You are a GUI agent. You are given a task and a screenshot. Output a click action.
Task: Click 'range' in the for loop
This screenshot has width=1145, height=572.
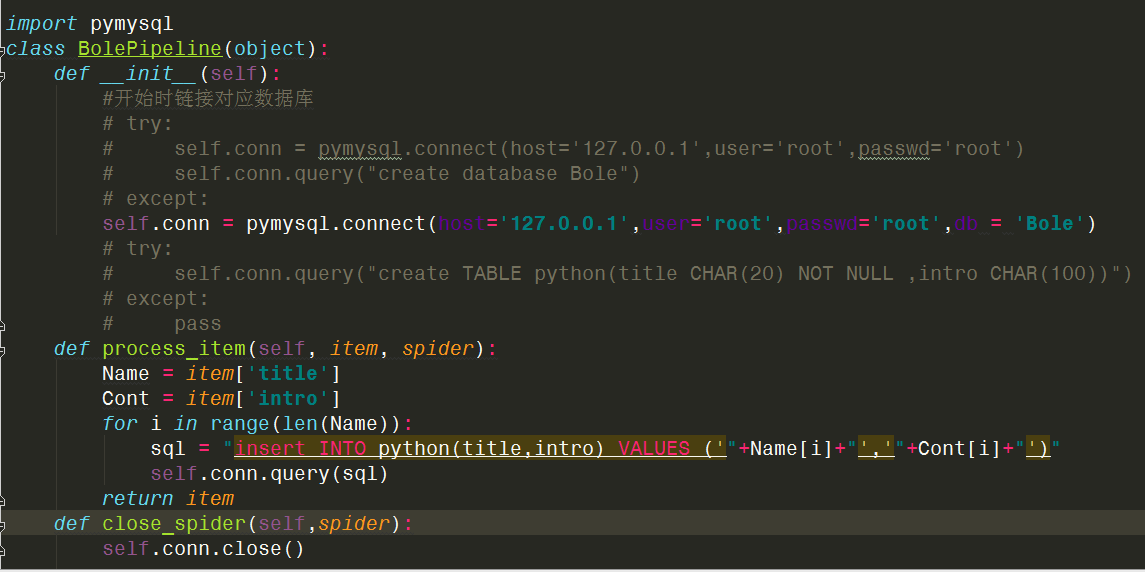(x=240, y=424)
